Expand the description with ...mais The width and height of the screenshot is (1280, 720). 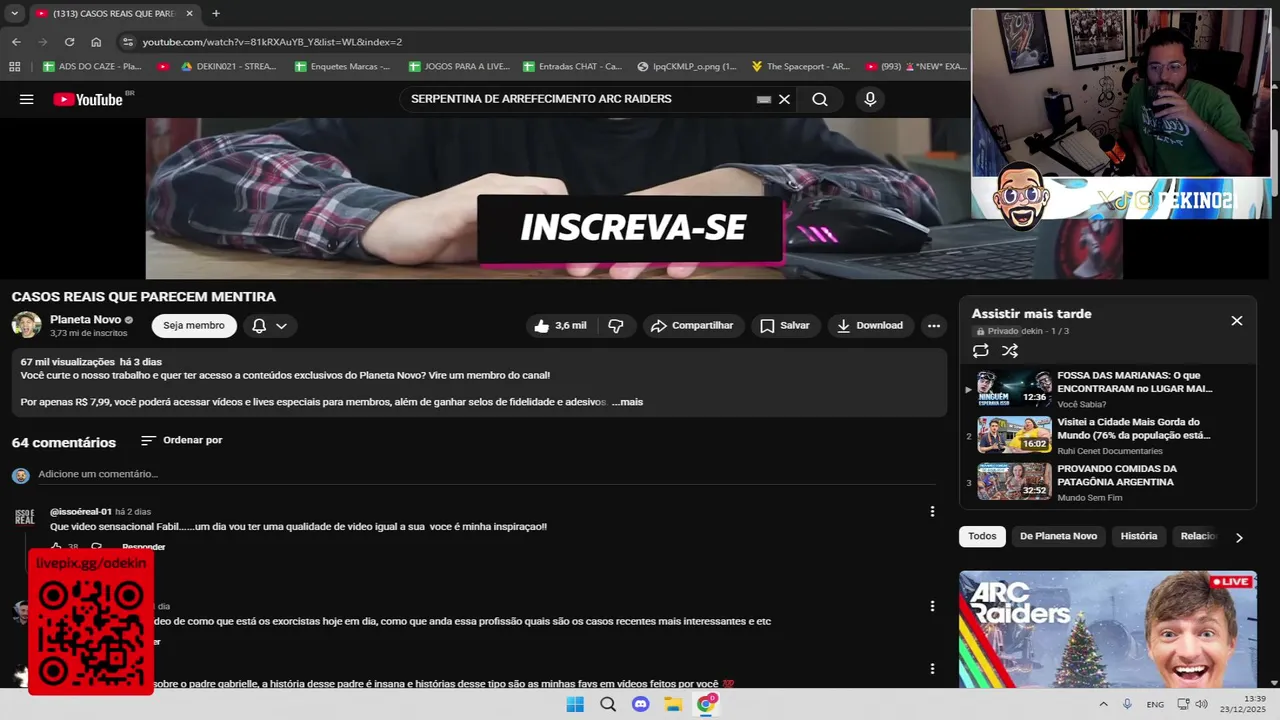627,402
